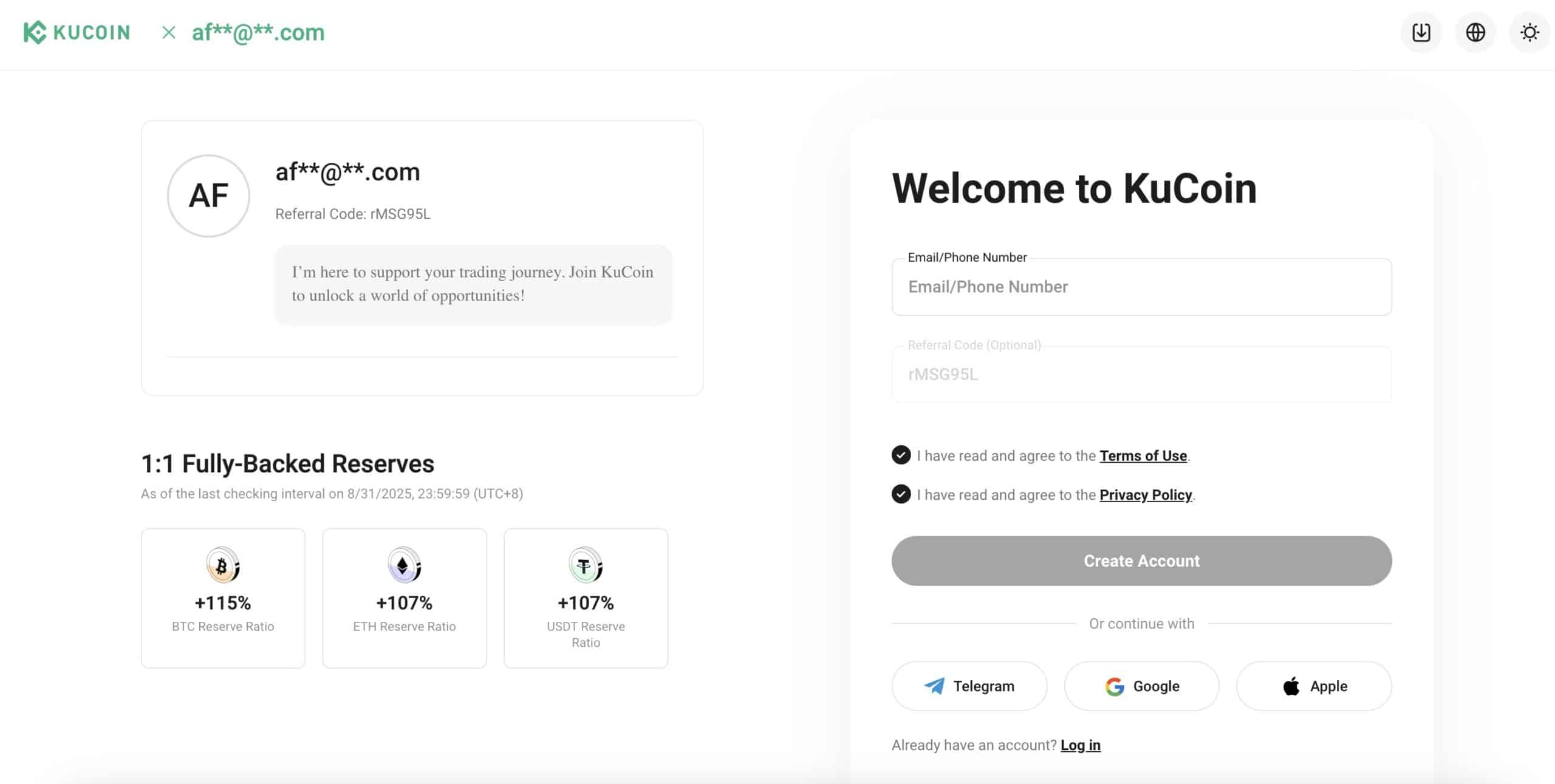This screenshot has width=1555, height=784.
Task: Click the af**@**.com referrer name
Action: [347, 172]
